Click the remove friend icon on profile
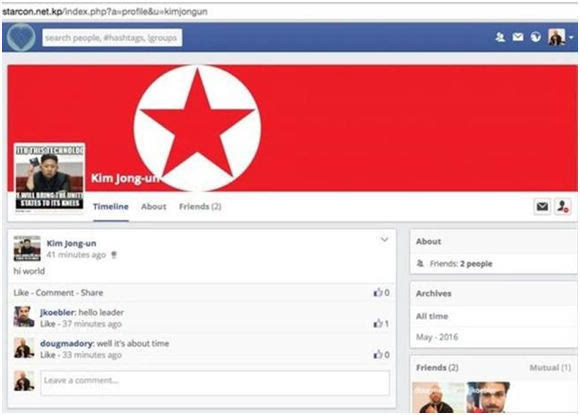 coord(563,206)
